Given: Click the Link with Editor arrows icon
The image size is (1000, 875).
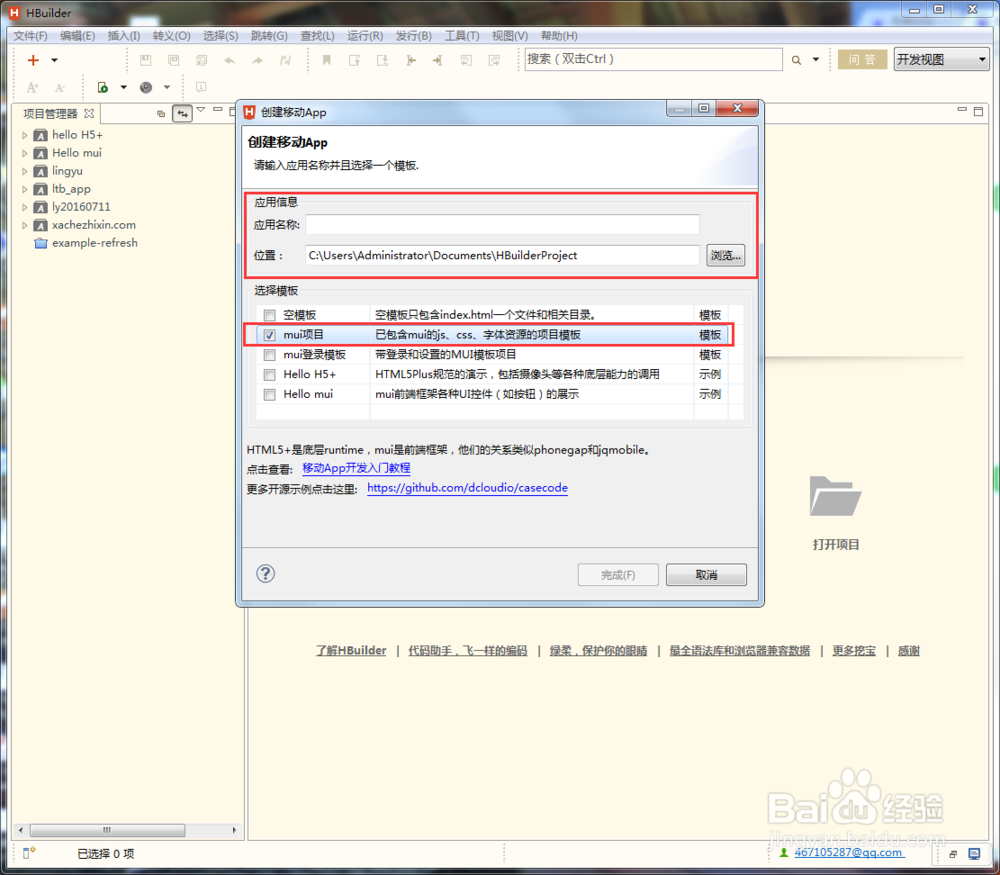Looking at the screenshot, I should pyautogui.click(x=182, y=114).
